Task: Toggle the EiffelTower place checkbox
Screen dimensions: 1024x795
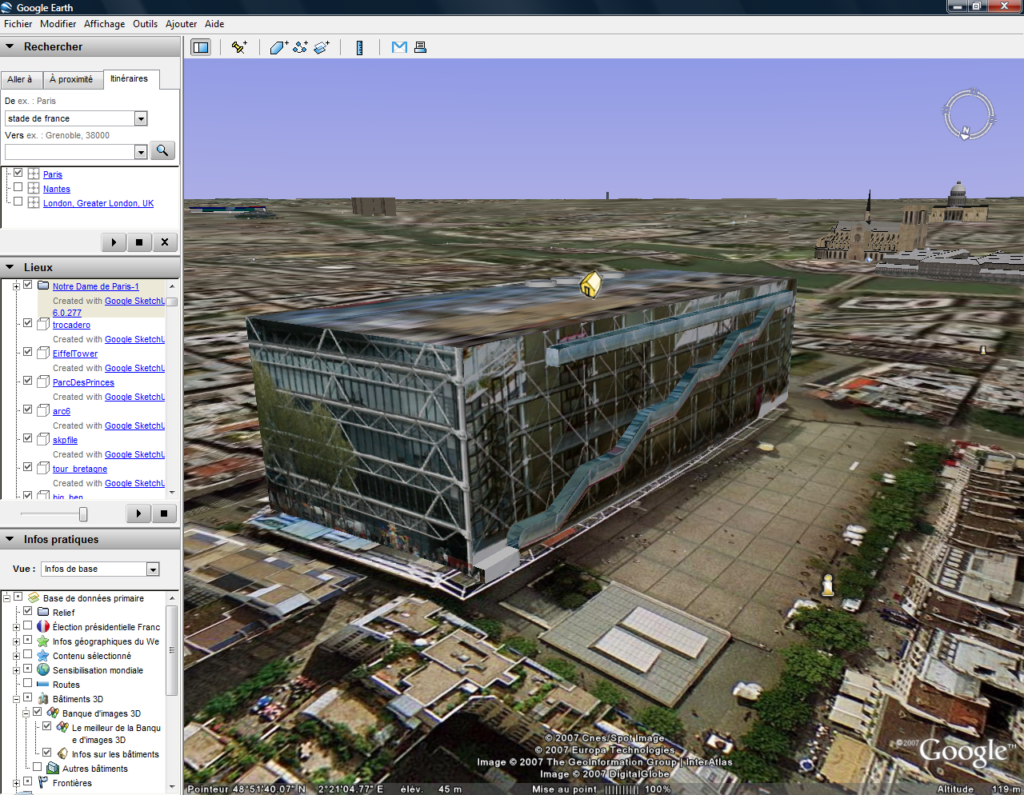Action: (27, 351)
